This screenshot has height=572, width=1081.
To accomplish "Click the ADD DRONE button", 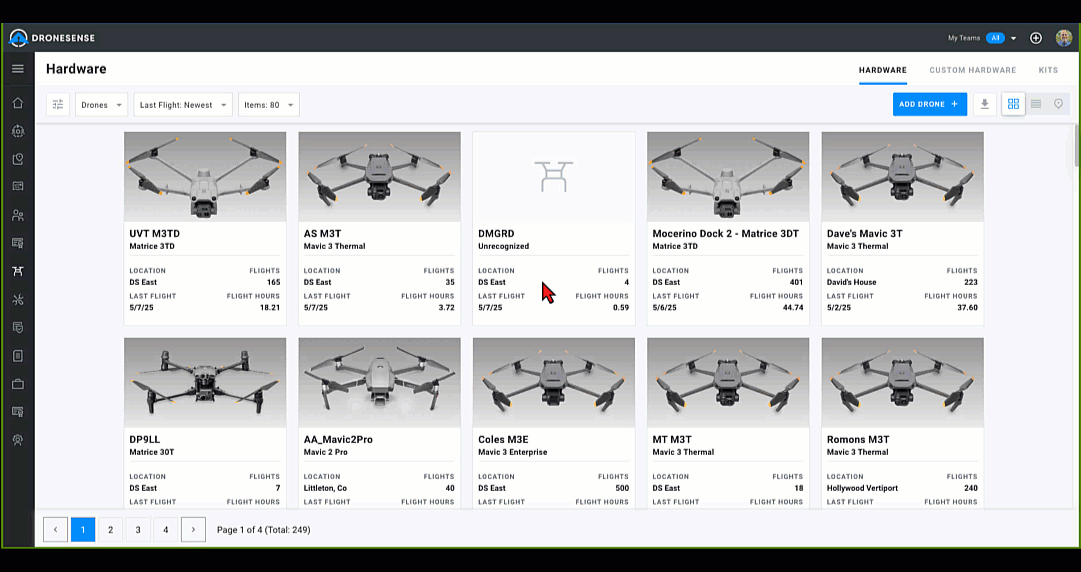I will point(929,104).
